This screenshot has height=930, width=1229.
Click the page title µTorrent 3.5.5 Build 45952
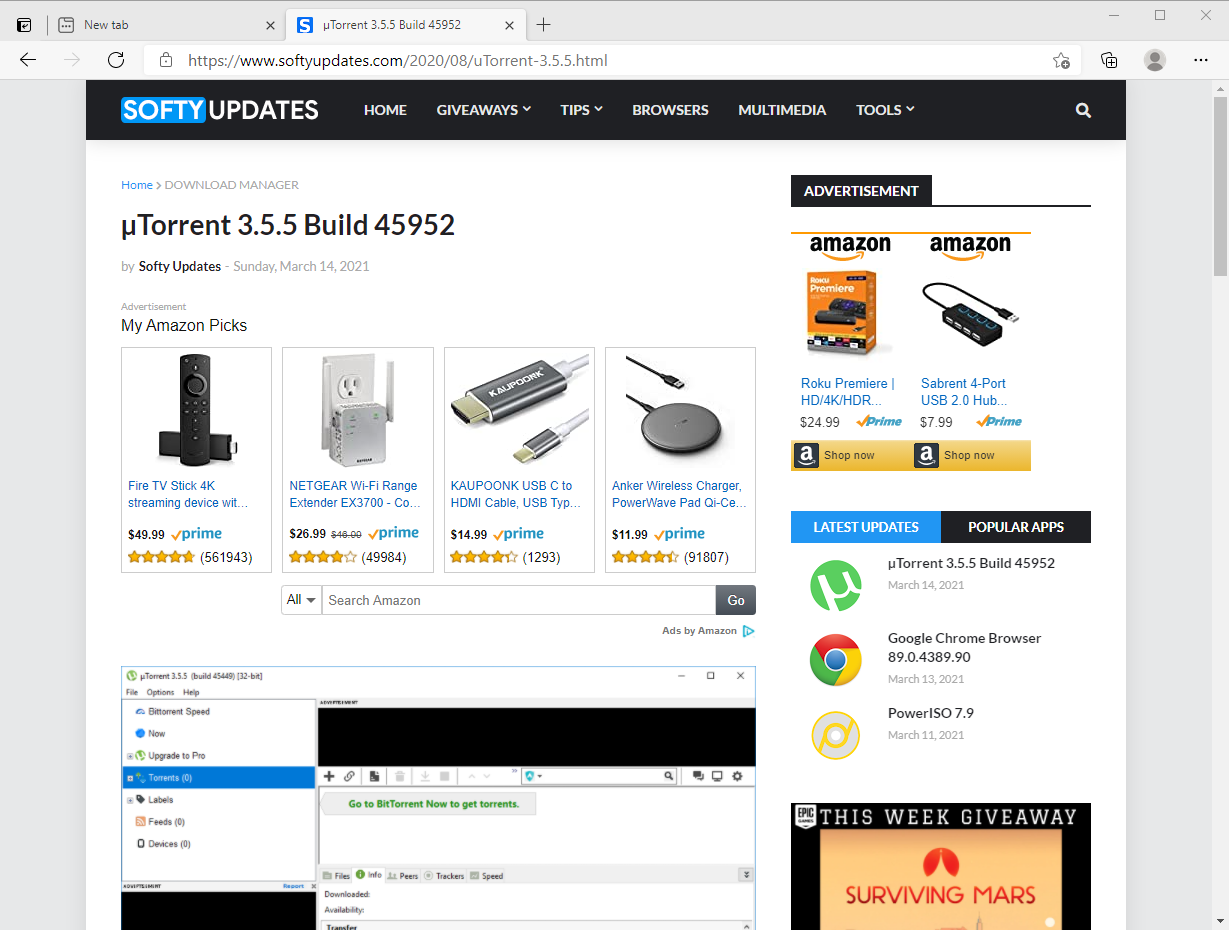click(288, 225)
